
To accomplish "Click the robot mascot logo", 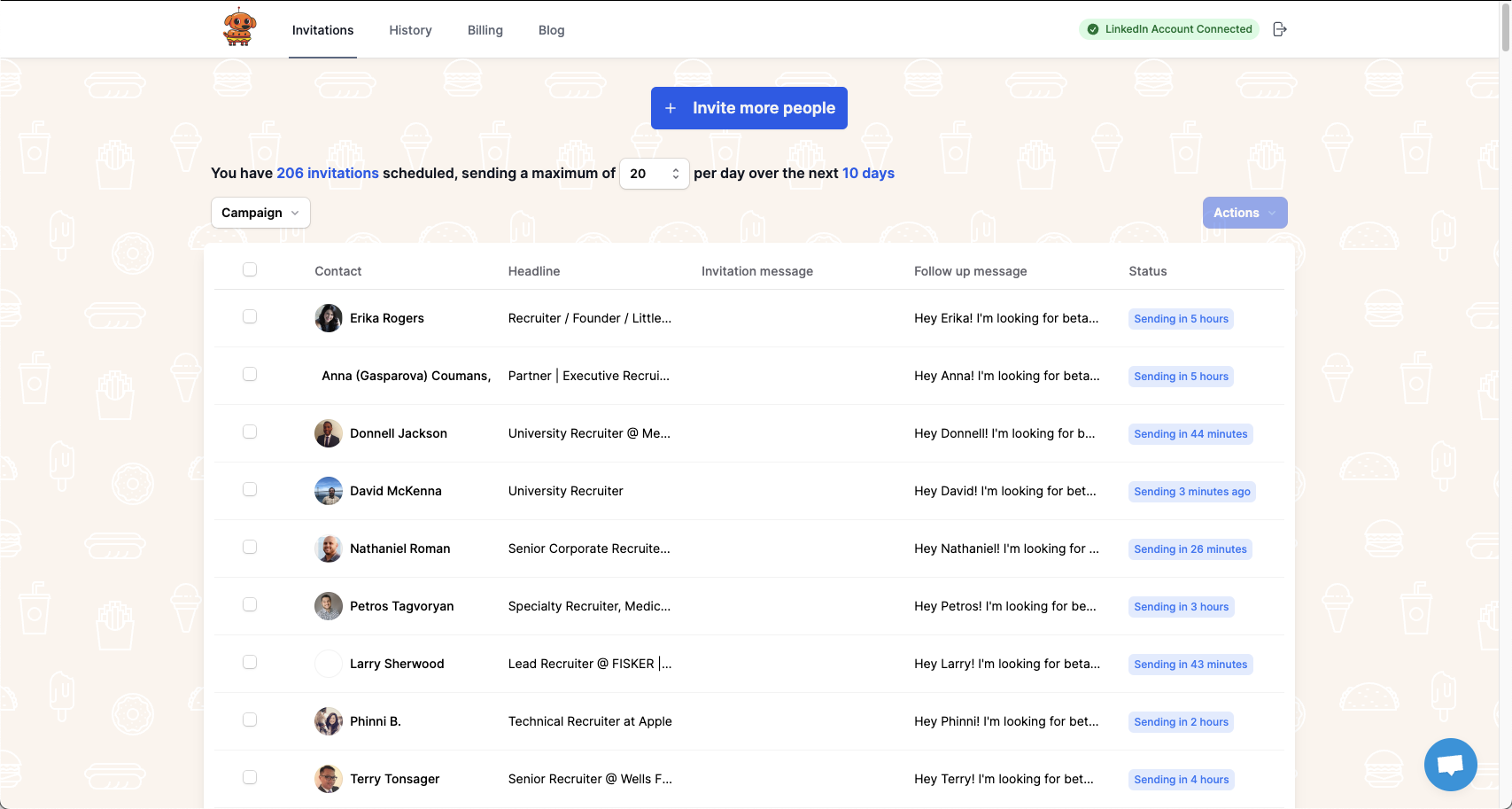I will pyautogui.click(x=239, y=27).
